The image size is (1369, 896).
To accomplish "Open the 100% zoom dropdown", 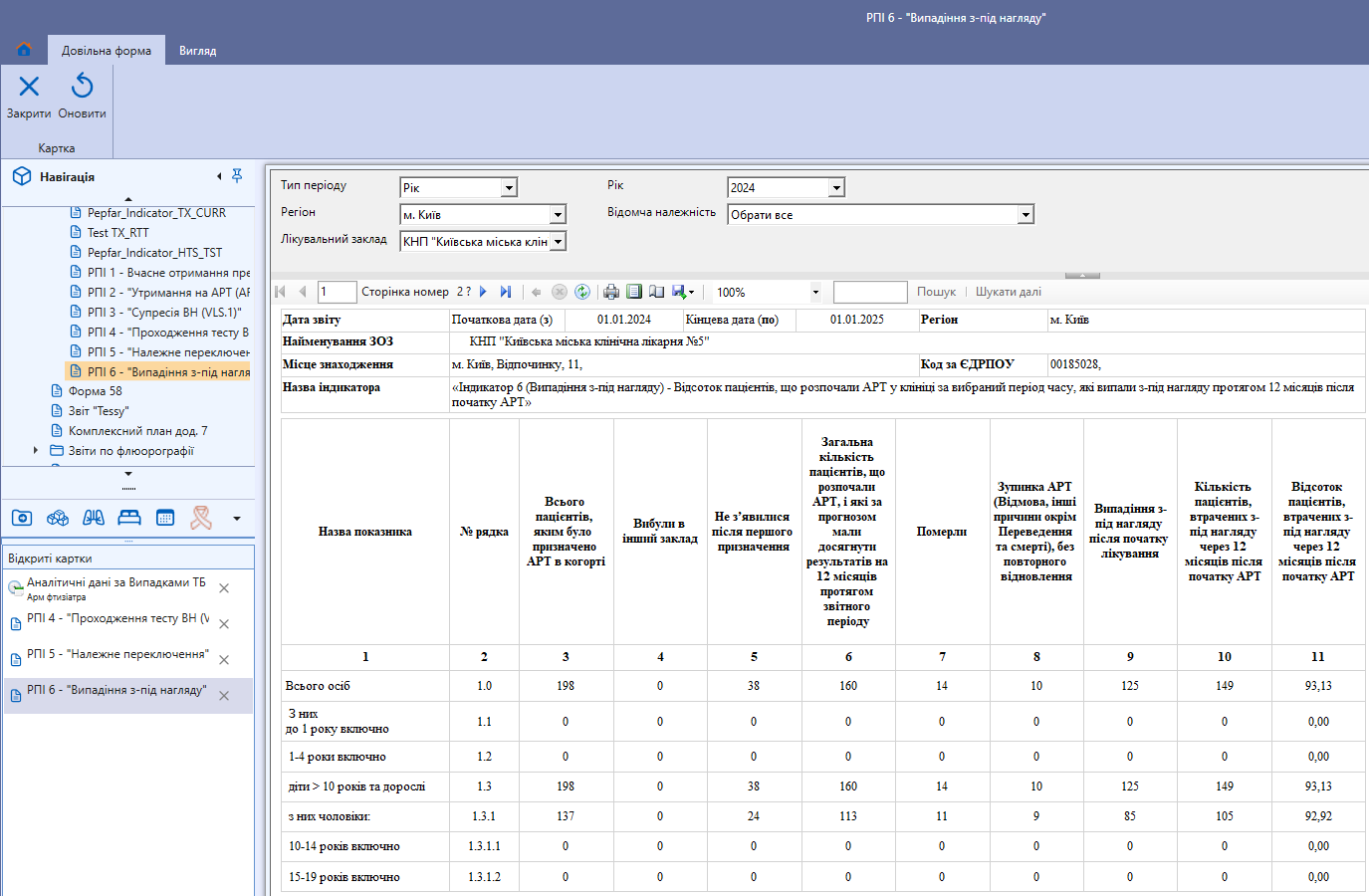I will (x=815, y=292).
